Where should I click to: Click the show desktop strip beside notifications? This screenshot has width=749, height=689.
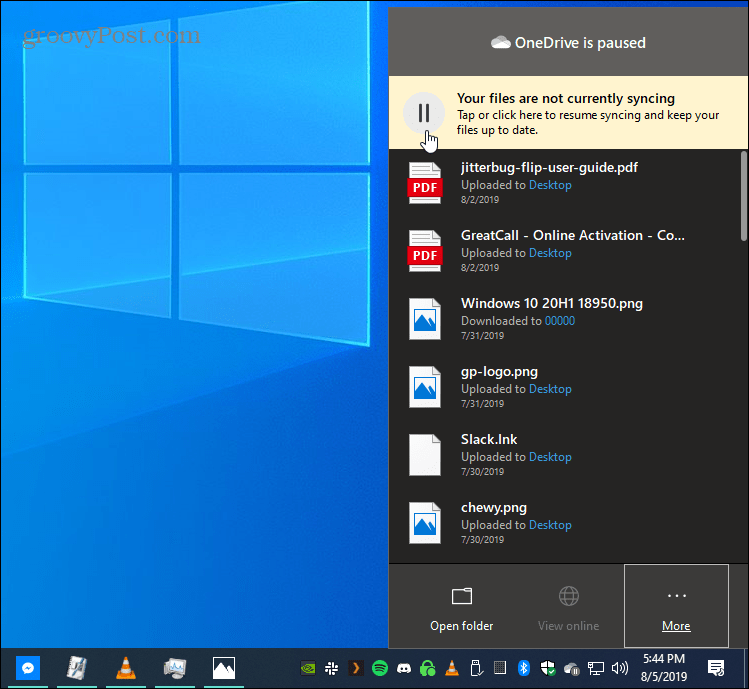746,668
